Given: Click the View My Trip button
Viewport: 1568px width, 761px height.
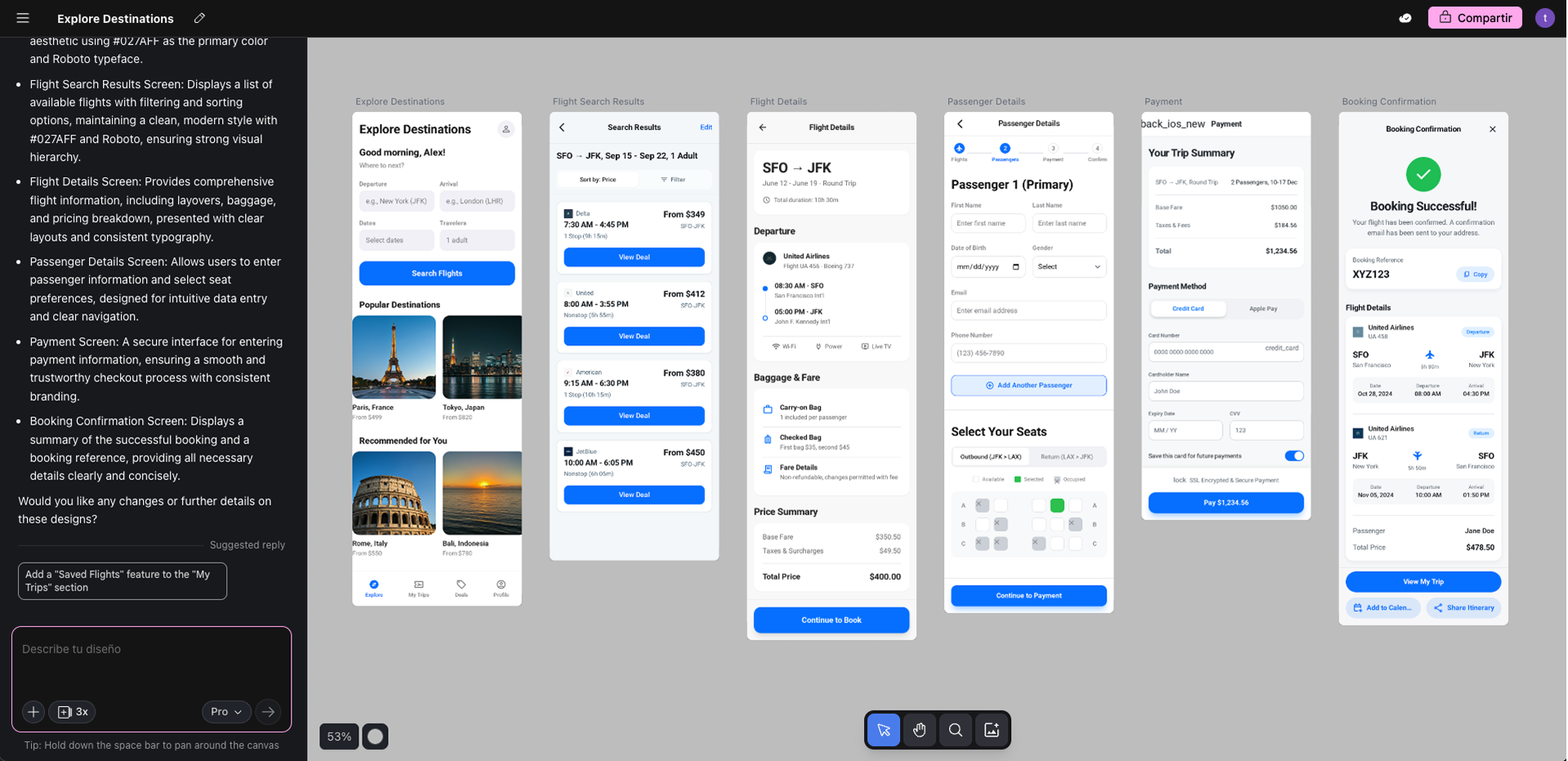Looking at the screenshot, I should pos(1423,582).
